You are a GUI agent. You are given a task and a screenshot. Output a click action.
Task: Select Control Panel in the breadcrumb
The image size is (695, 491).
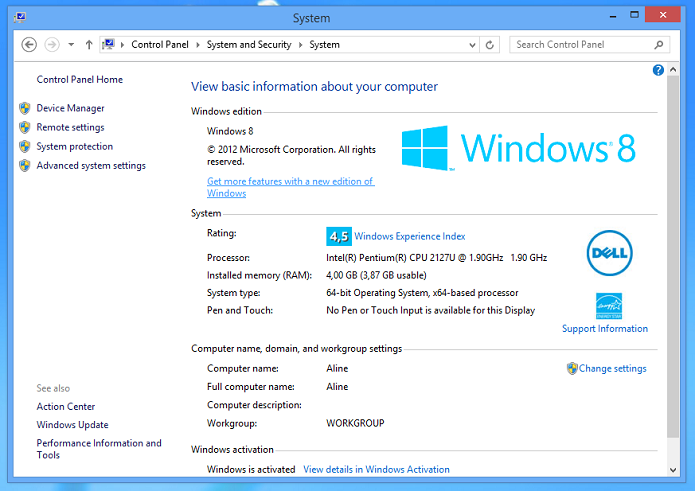tap(160, 45)
